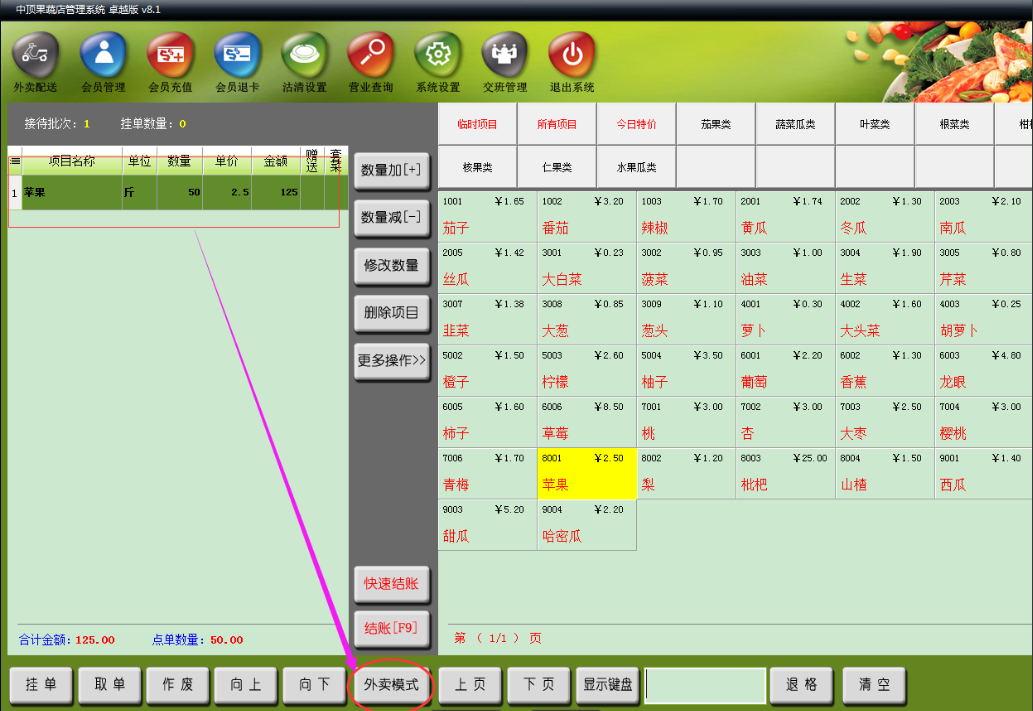Add product 菠菜 3002

point(686,268)
